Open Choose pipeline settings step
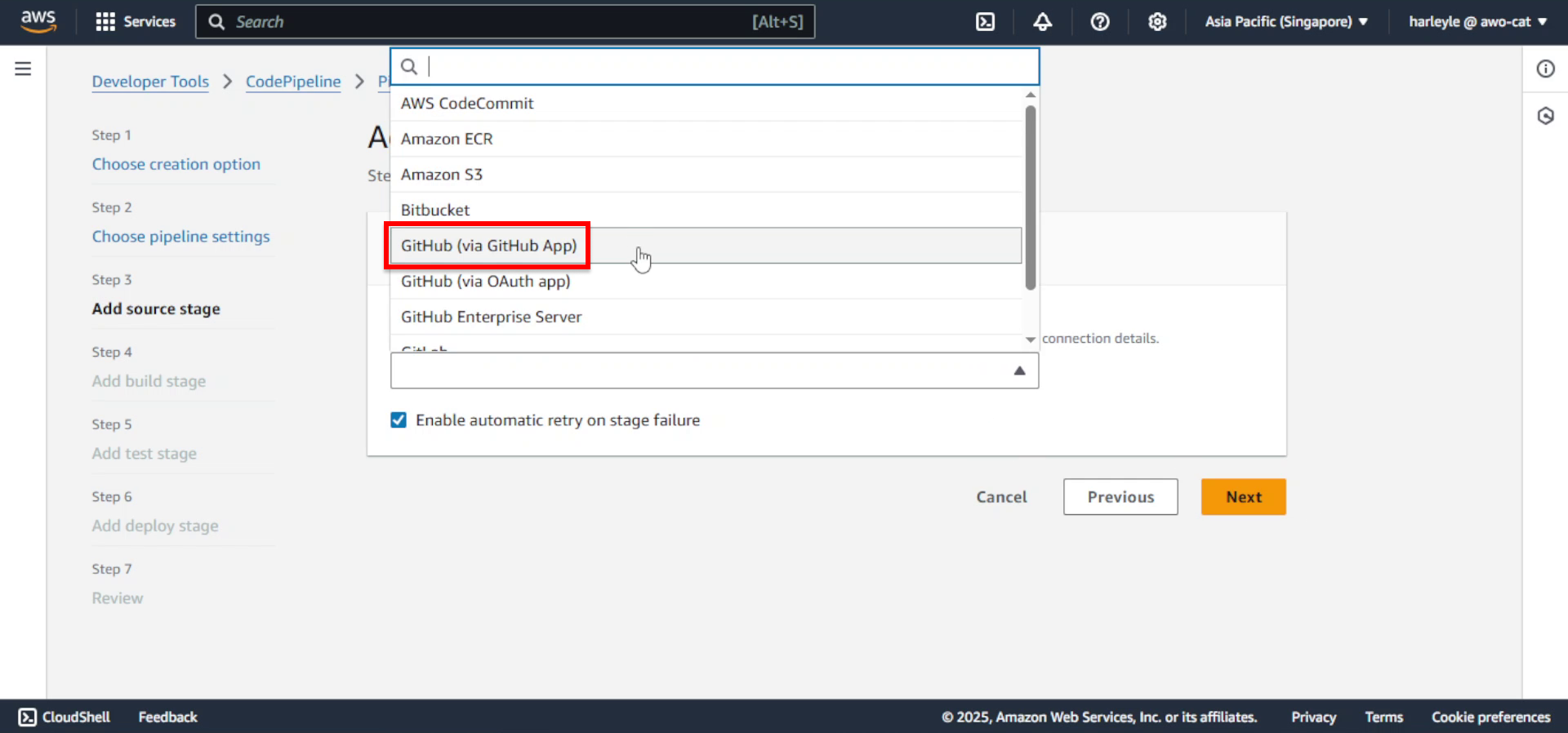The image size is (1568, 733). tap(180, 237)
